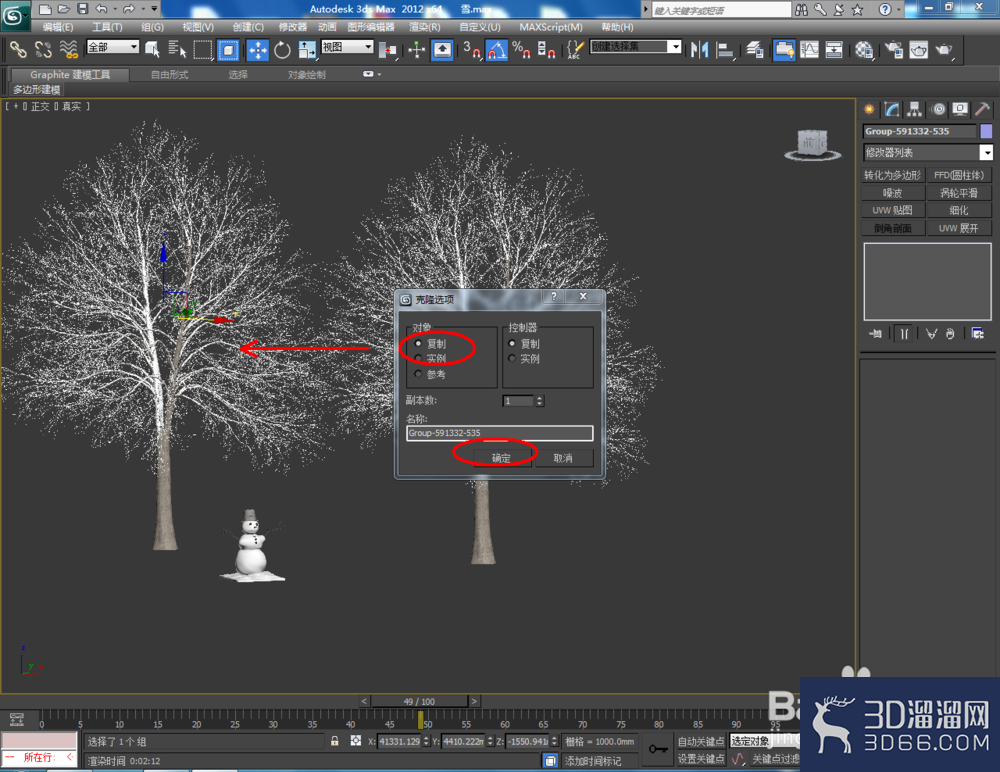The image size is (1000, 772).
Task: Open quick access toolbar dropdown arrow
Action: point(154,9)
